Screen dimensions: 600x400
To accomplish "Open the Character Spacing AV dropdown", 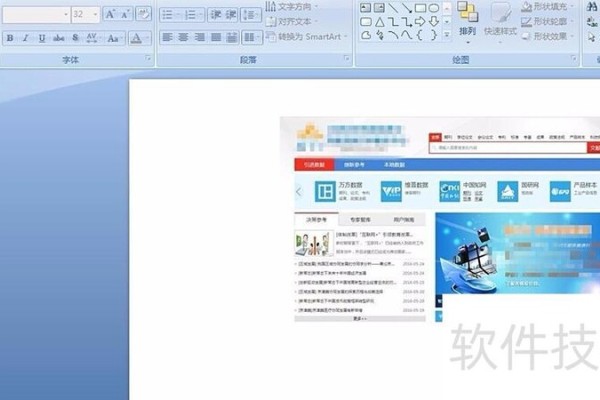I will click(x=93, y=38).
